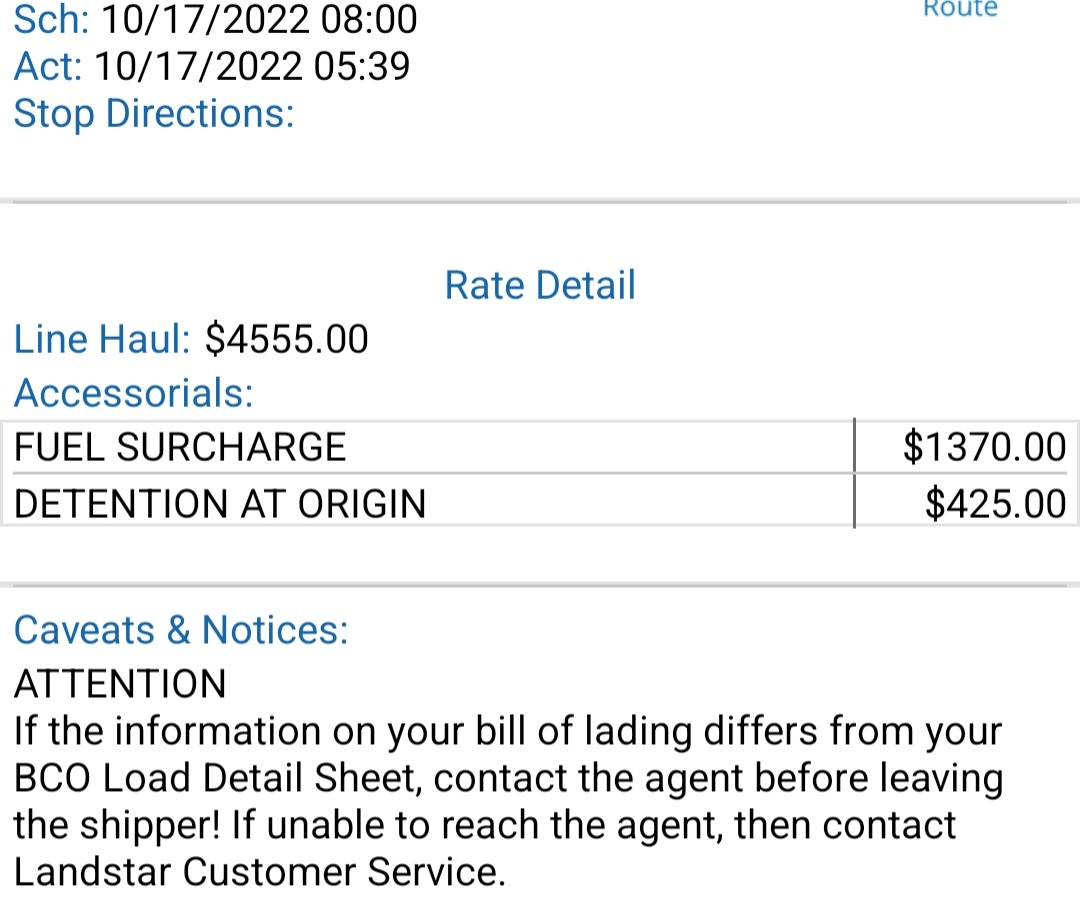
Task: Select the FUEL SURCHARGE row name
Action: tap(180, 447)
